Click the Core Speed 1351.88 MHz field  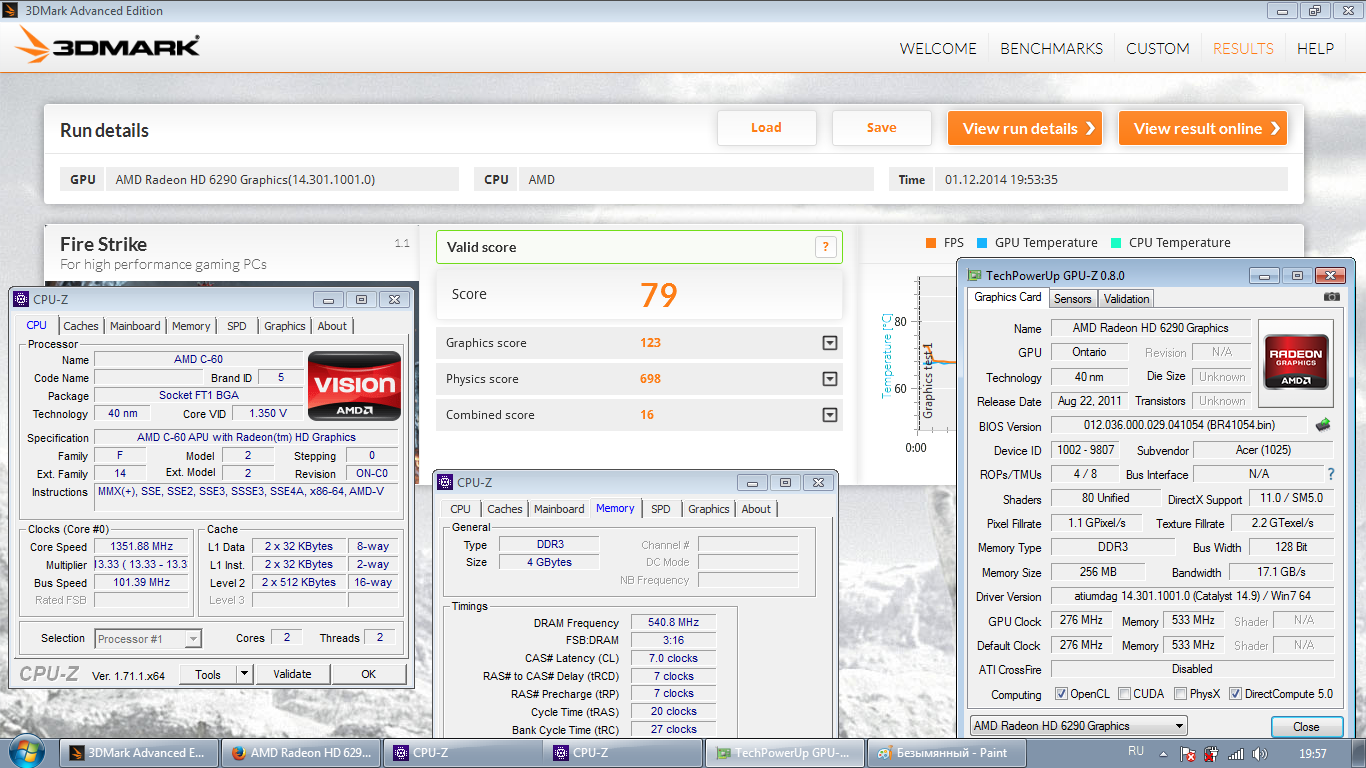141,547
